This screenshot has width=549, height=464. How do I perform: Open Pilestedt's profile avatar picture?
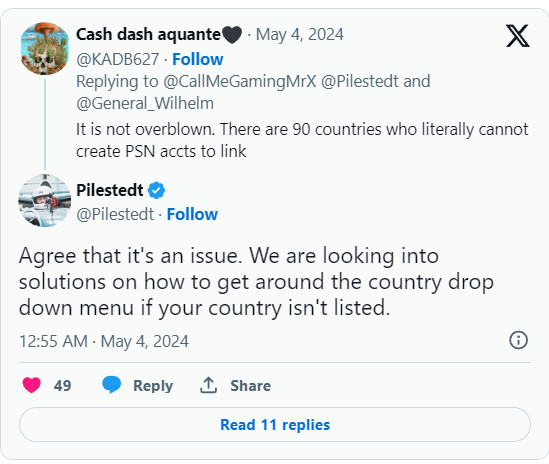[45, 200]
